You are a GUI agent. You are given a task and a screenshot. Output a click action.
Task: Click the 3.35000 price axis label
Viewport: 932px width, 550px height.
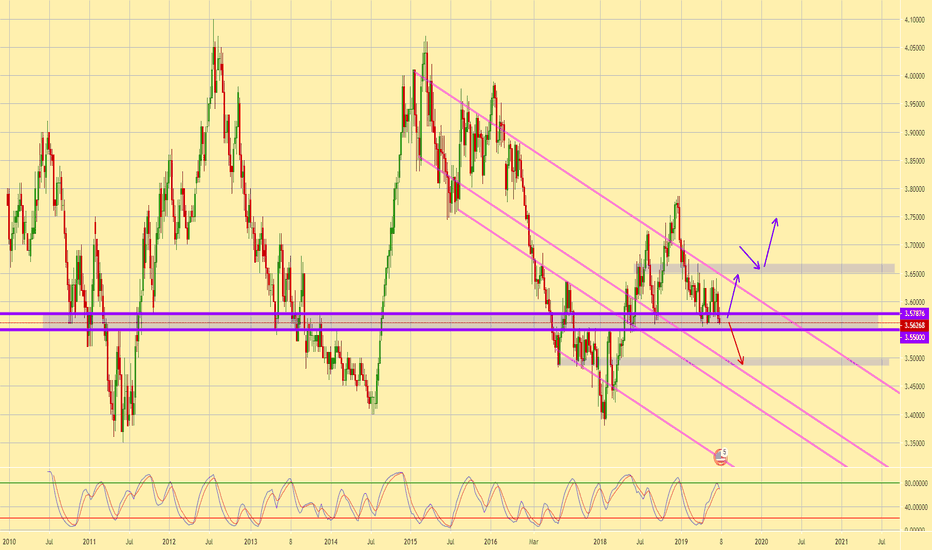[x=914, y=444]
